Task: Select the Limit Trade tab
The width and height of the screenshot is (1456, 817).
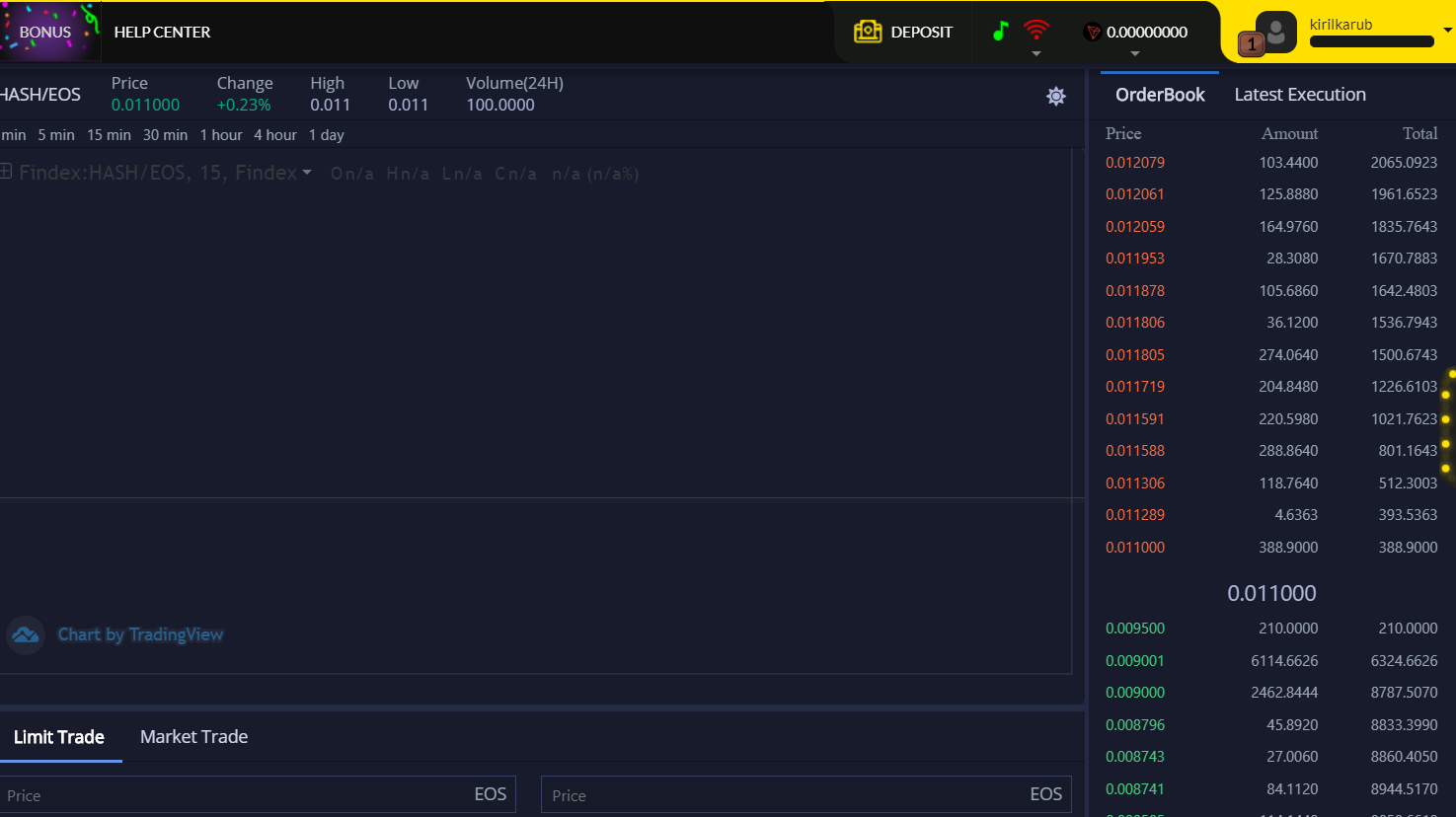Action: coord(59,737)
